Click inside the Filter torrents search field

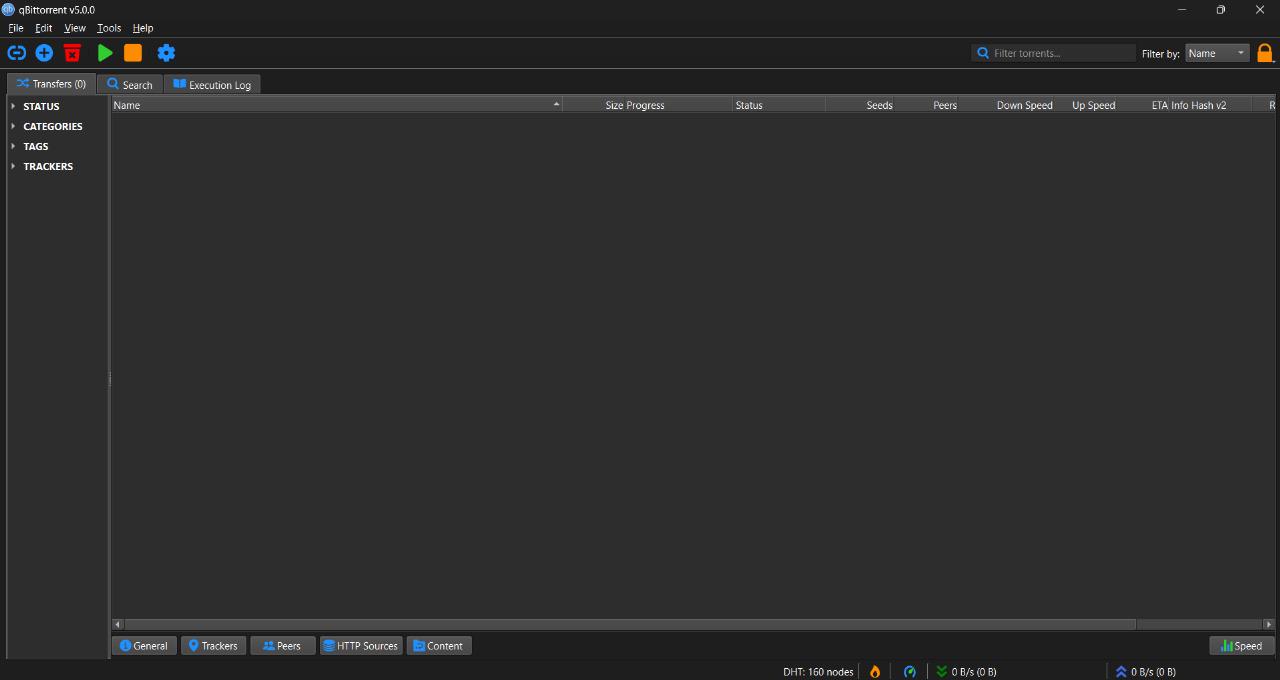point(1053,52)
